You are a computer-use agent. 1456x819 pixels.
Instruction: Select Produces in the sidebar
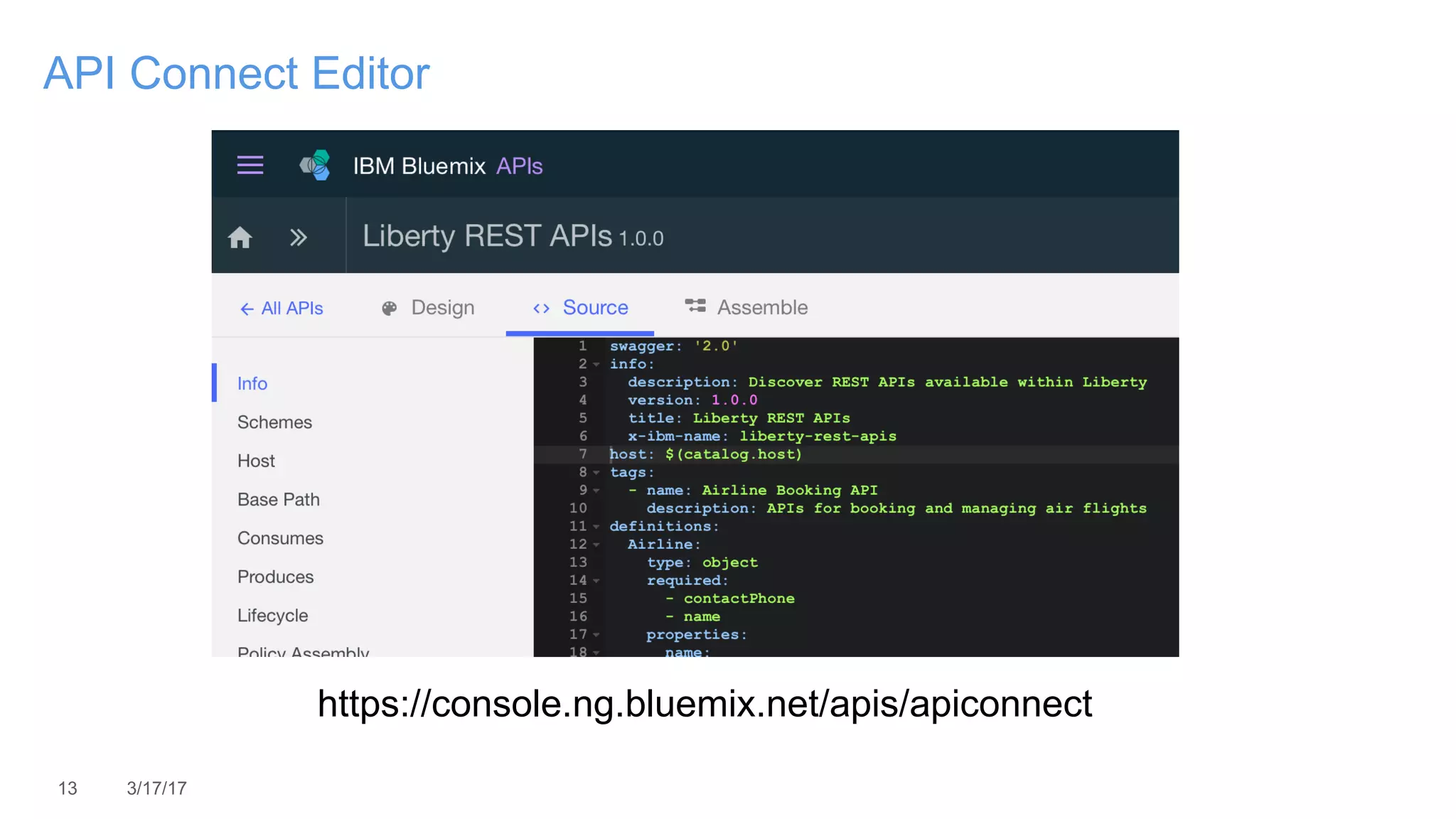tap(275, 577)
